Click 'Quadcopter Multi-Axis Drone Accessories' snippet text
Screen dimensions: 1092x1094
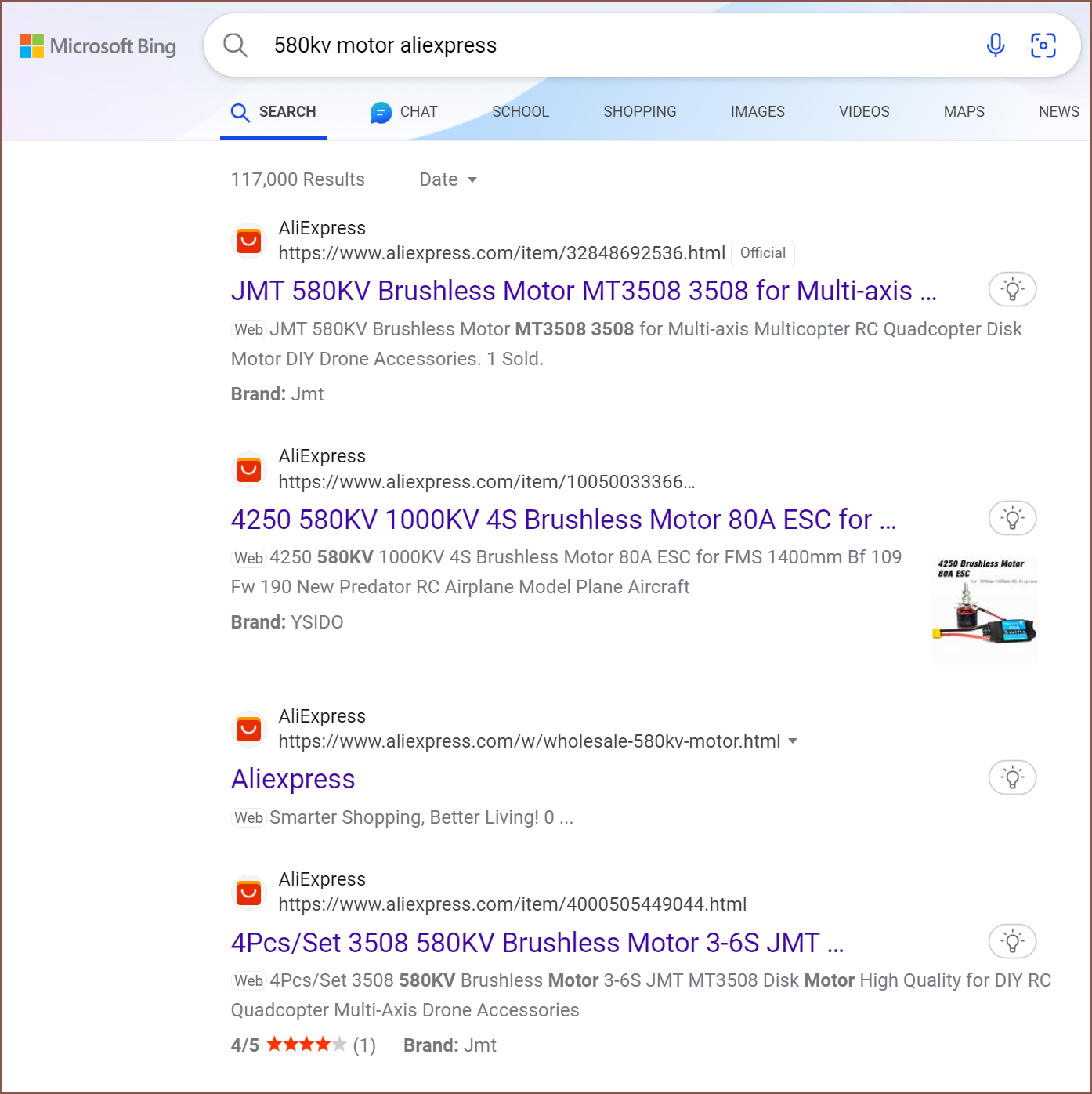coord(405,1010)
